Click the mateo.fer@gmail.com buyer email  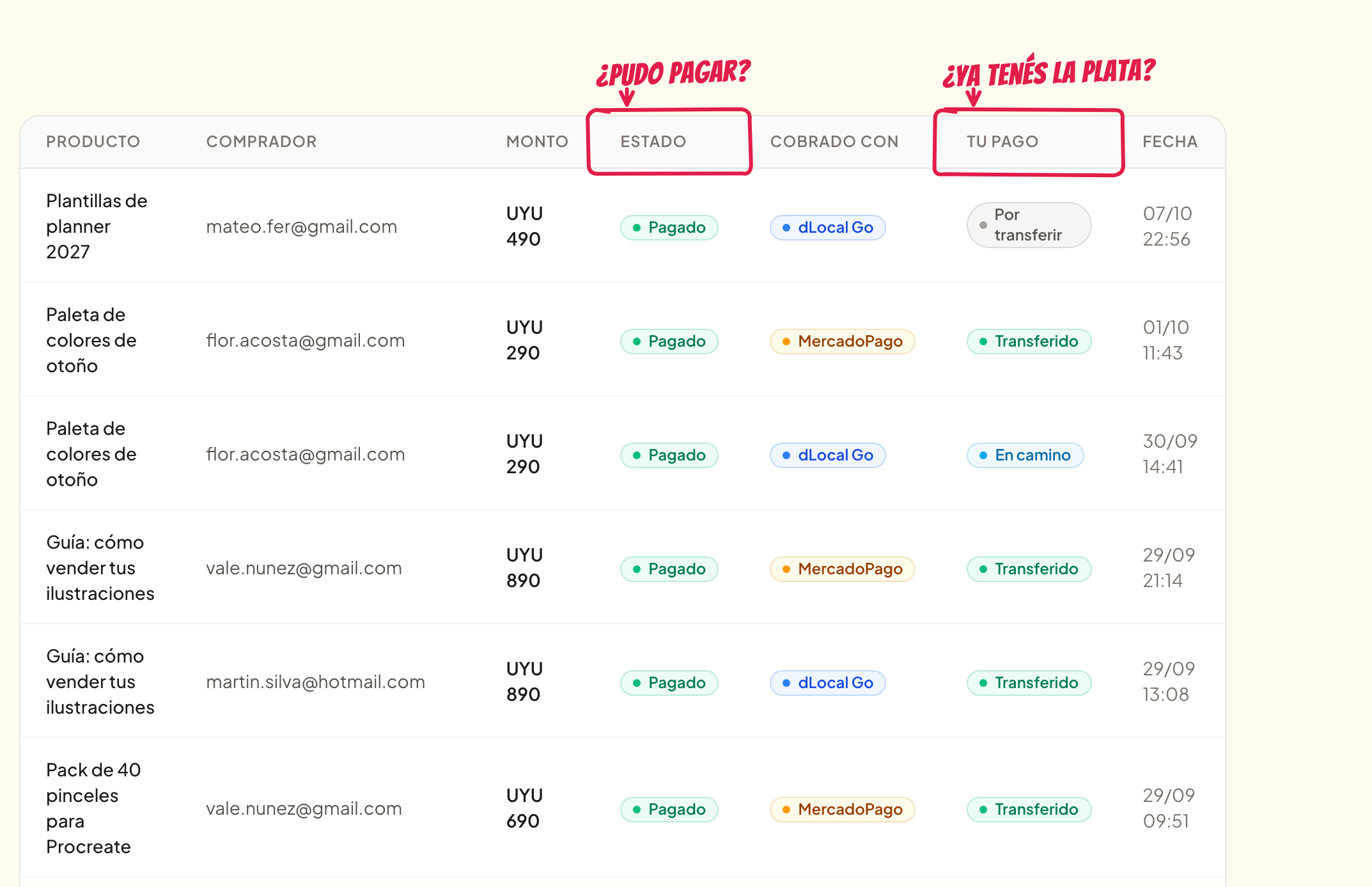pos(301,226)
